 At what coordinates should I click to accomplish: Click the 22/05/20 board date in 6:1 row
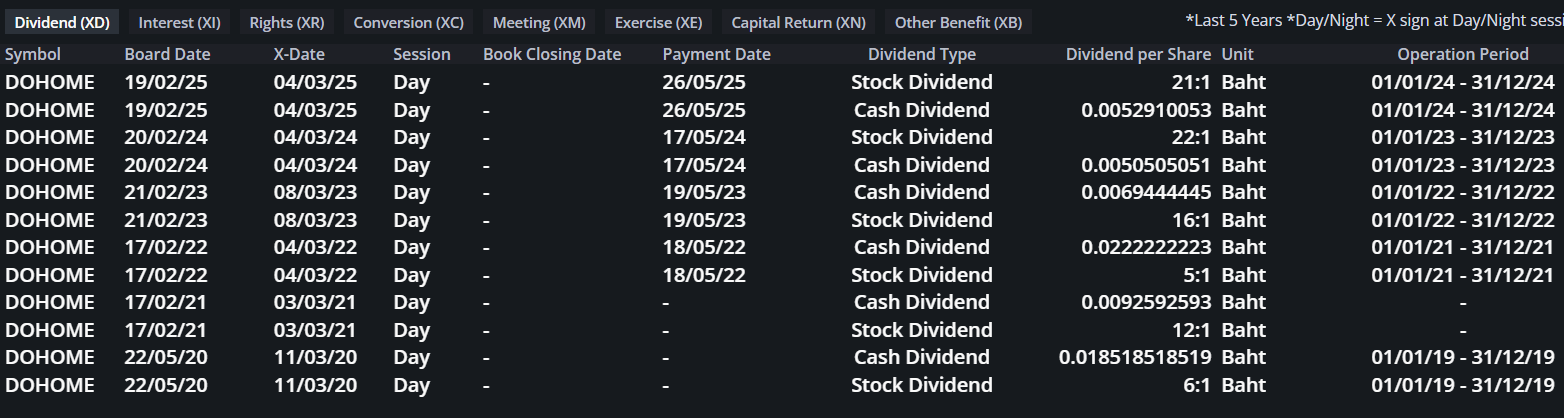click(x=166, y=385)
